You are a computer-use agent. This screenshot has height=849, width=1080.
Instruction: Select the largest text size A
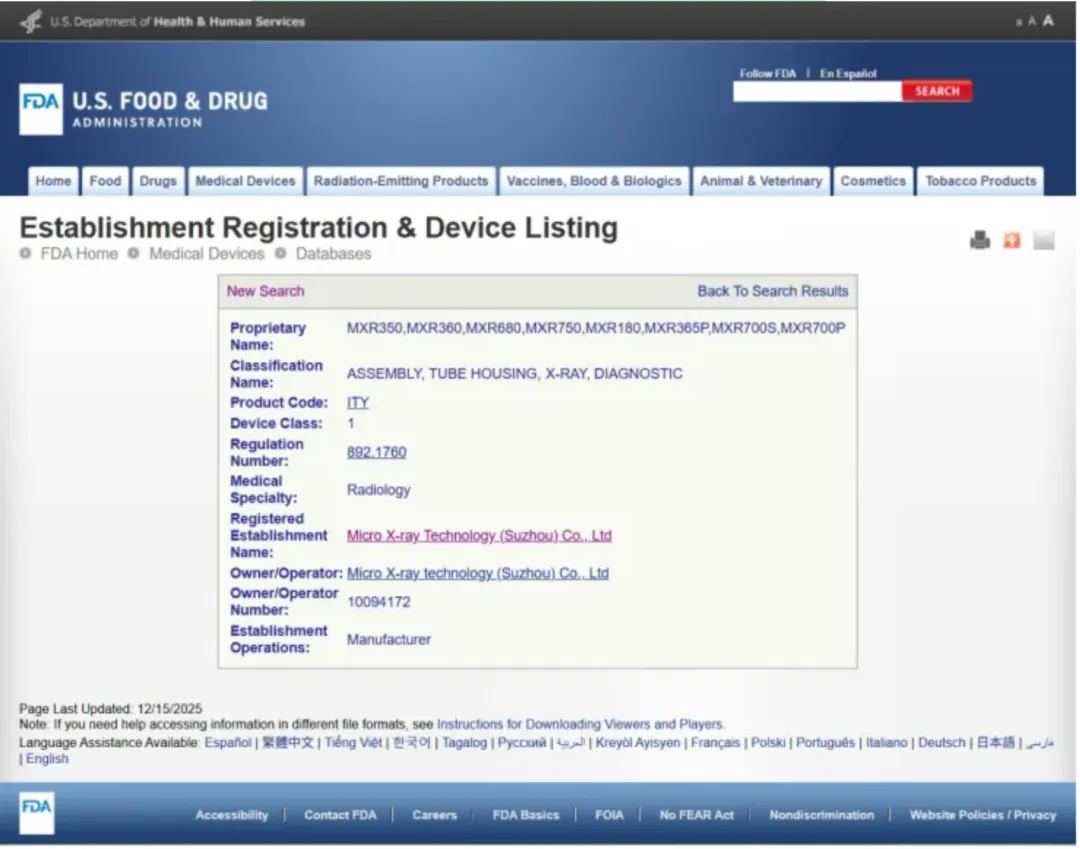[x=1048, y=21]
